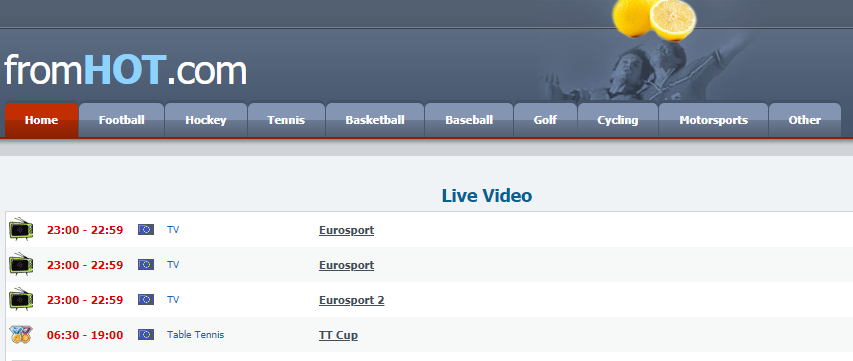Screen dimensions: 853x361
Task: Click the EU flag in the TT Cup row
Action: point(146,334)
